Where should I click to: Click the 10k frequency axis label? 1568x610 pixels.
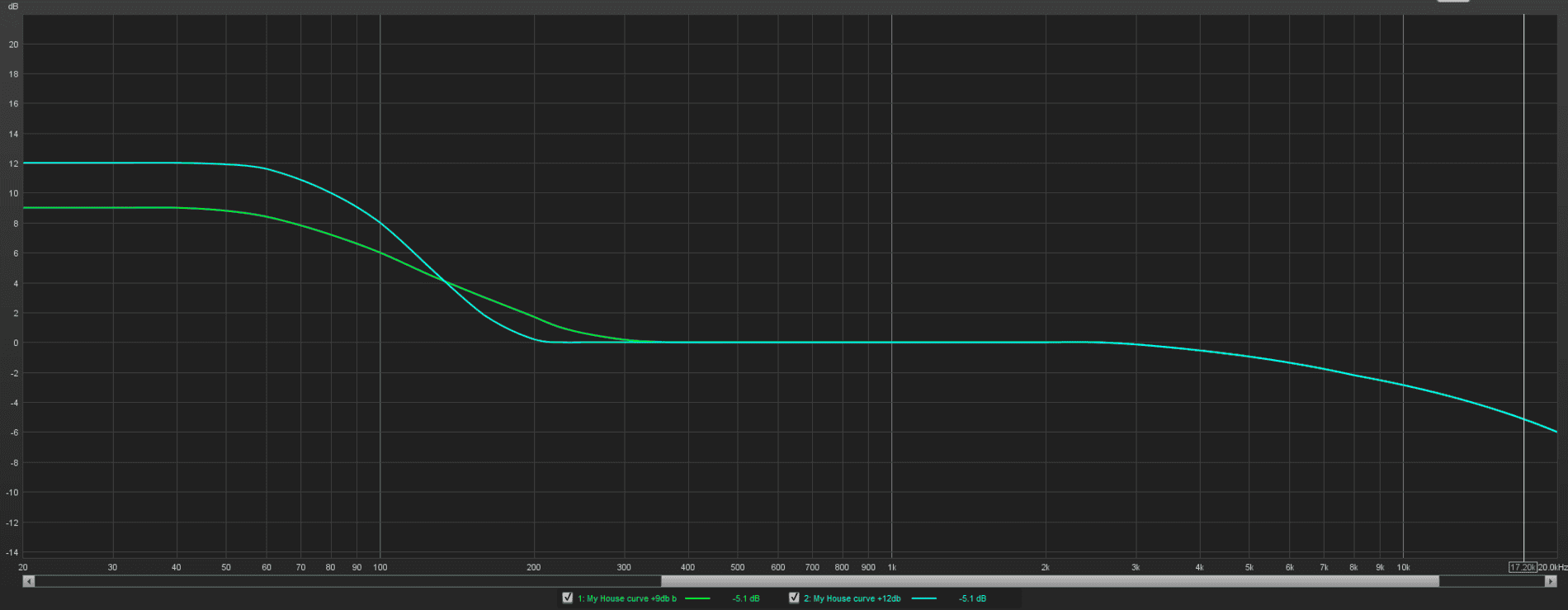(x=1403, y=567)
